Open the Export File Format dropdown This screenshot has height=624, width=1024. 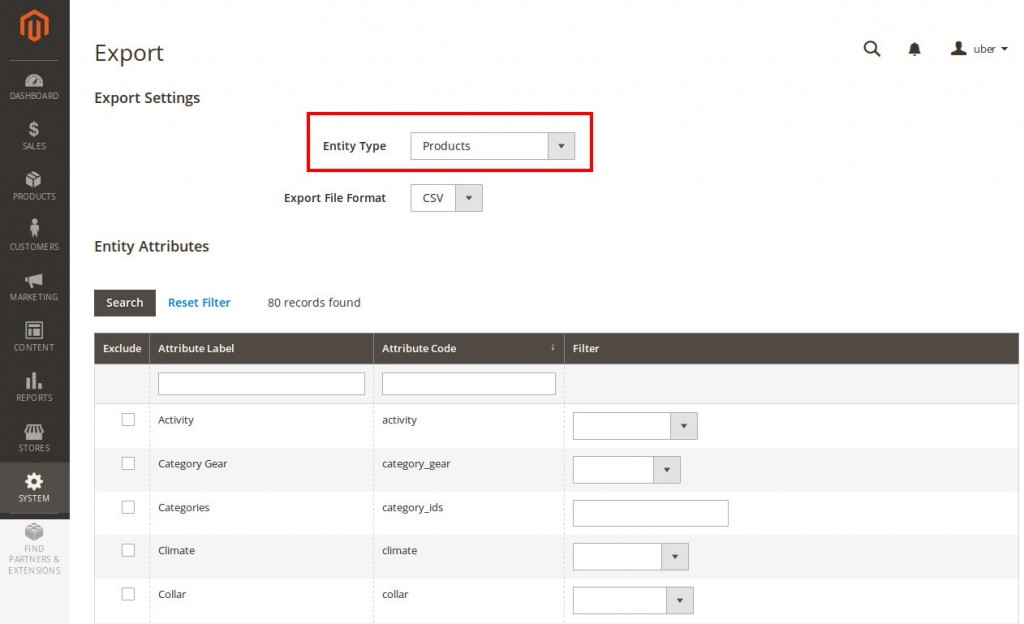(446, 198)
